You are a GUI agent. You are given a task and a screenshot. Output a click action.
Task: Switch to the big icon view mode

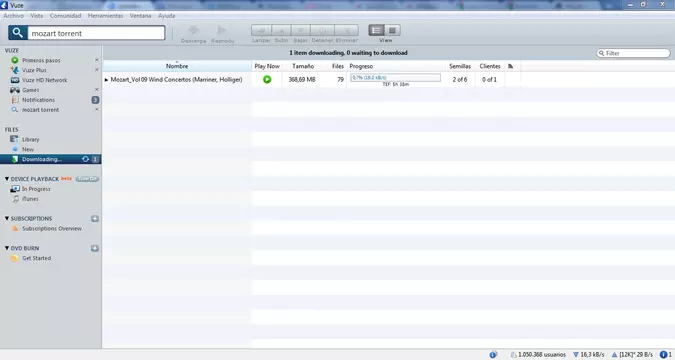point(392,30)
